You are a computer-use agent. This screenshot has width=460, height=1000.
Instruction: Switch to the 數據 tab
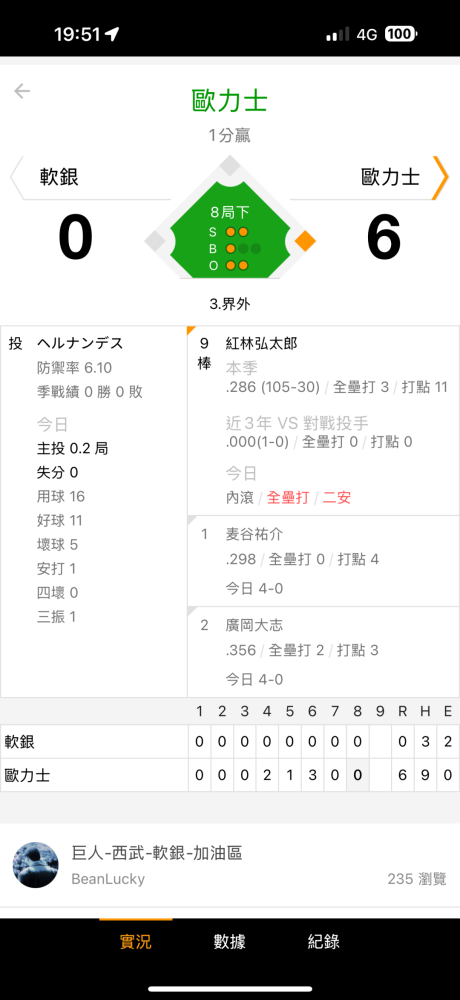[230, 941]
